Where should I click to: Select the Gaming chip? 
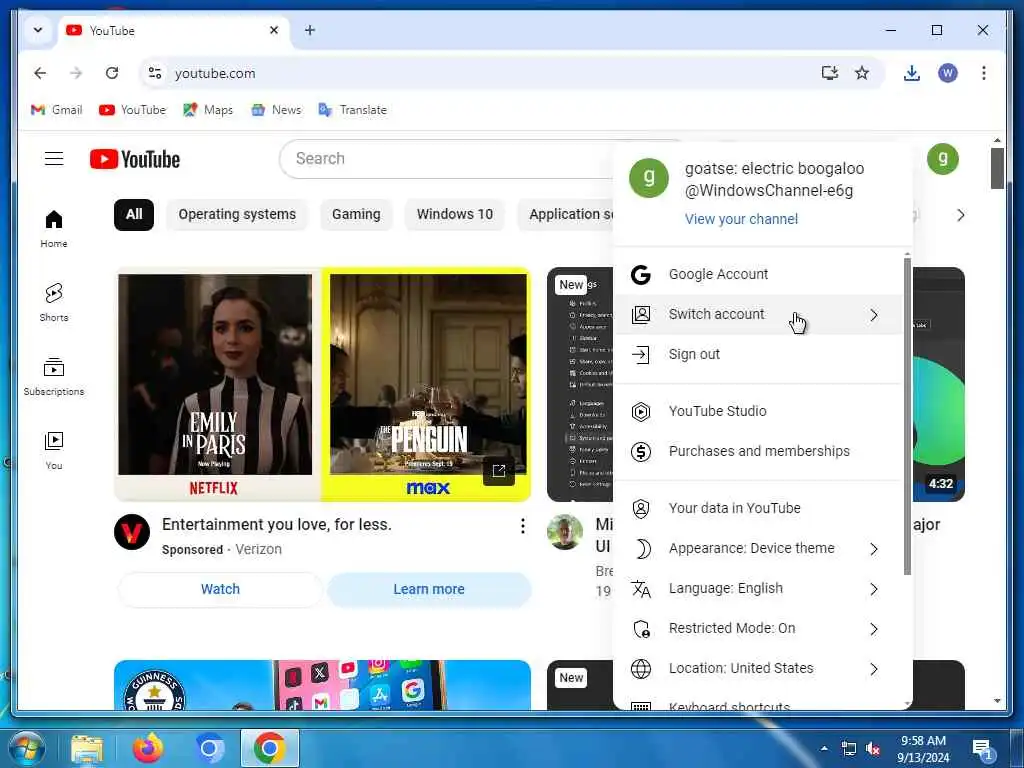pos(356,215)
